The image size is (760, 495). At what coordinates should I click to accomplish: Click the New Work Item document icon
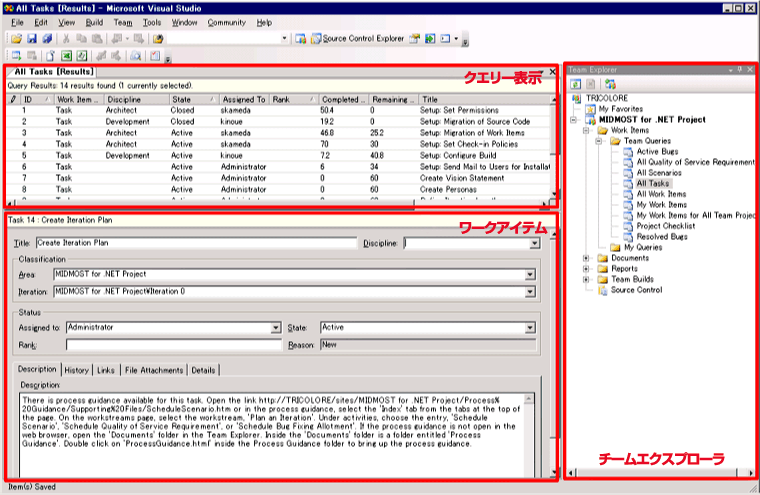[x=51, y=56]
